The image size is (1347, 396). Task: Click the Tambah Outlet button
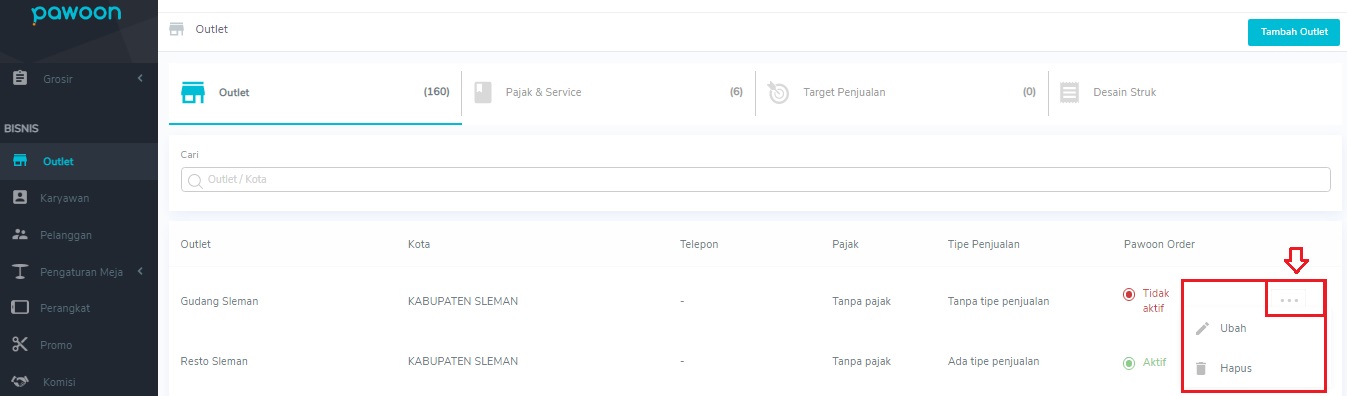point(1293,32)
